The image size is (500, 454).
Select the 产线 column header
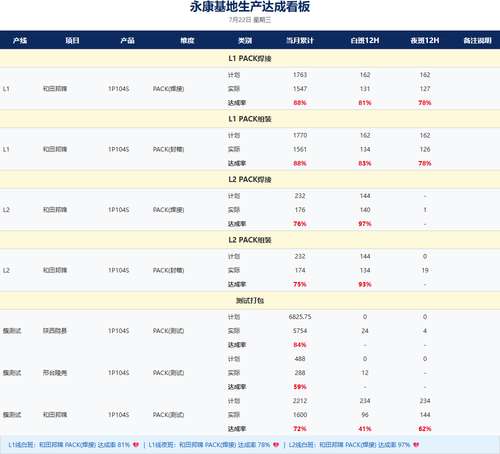20,40
